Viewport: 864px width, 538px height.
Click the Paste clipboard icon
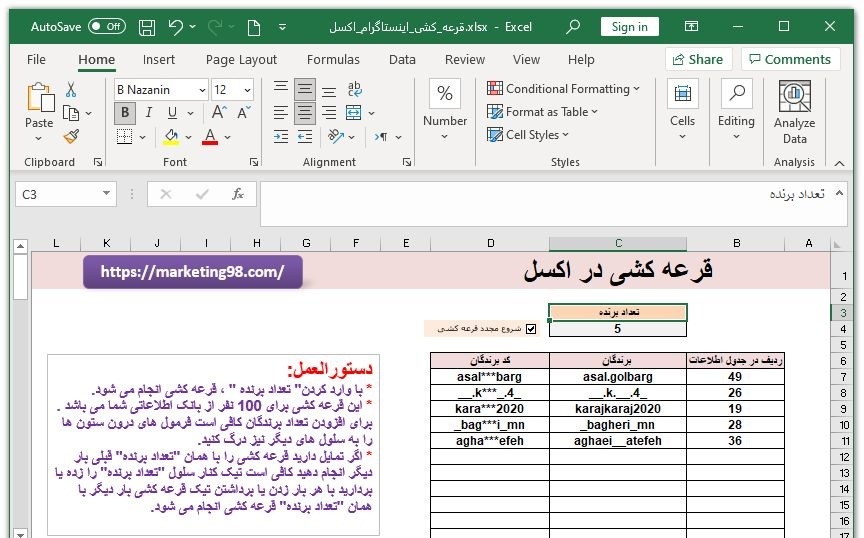pyautogui.click(x=40, y=98)
